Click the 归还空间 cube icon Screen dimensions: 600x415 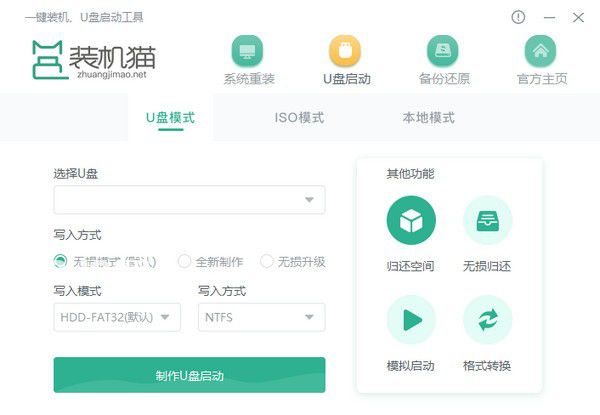(x=411, y=220)
